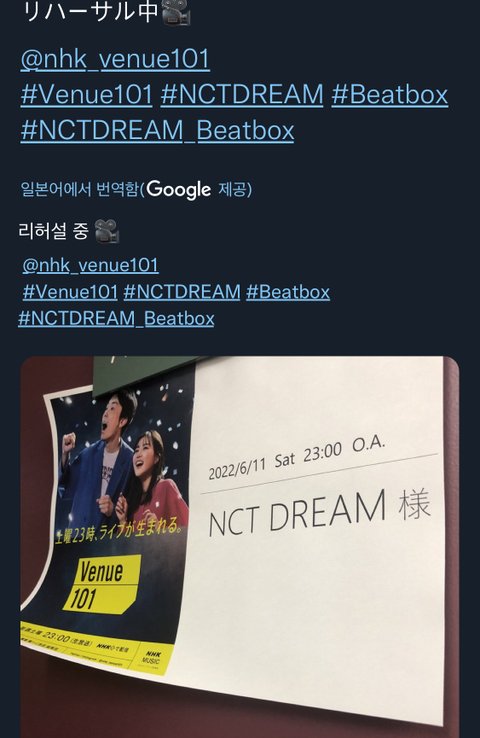Open #NCTDREAM hashtag in the Korean translation
The width and height of the screenshot is (480, 738).
pyautogui.click(x=182, y=292)
